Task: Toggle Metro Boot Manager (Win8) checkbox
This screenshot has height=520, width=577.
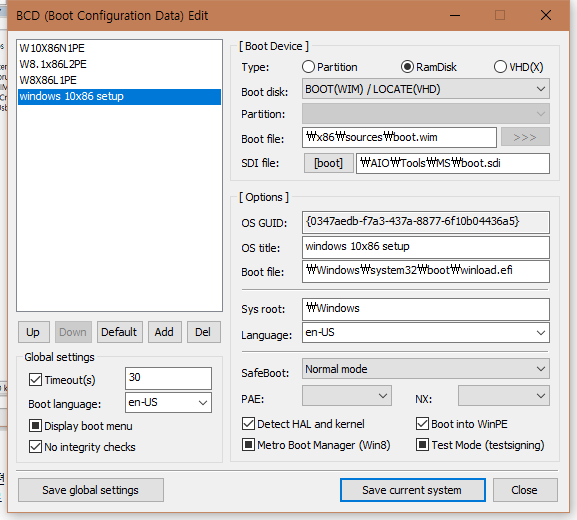Action: pyautogui.click(x=248, y=445)
